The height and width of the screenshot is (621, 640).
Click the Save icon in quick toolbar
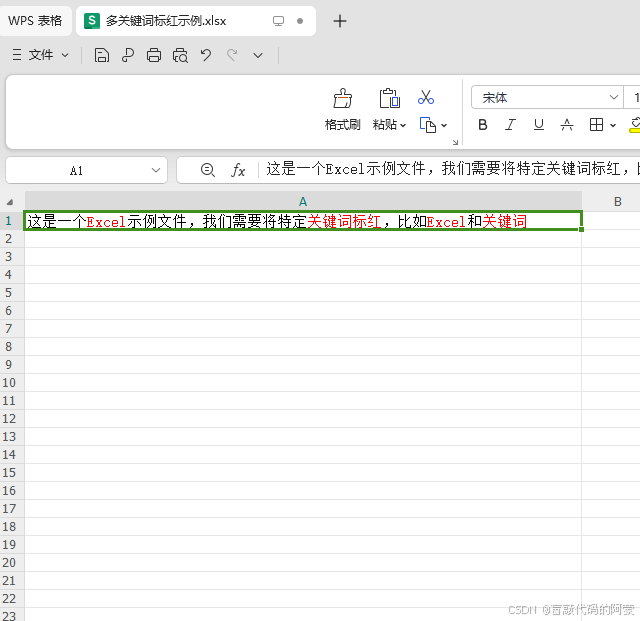[x=102, y=55]
